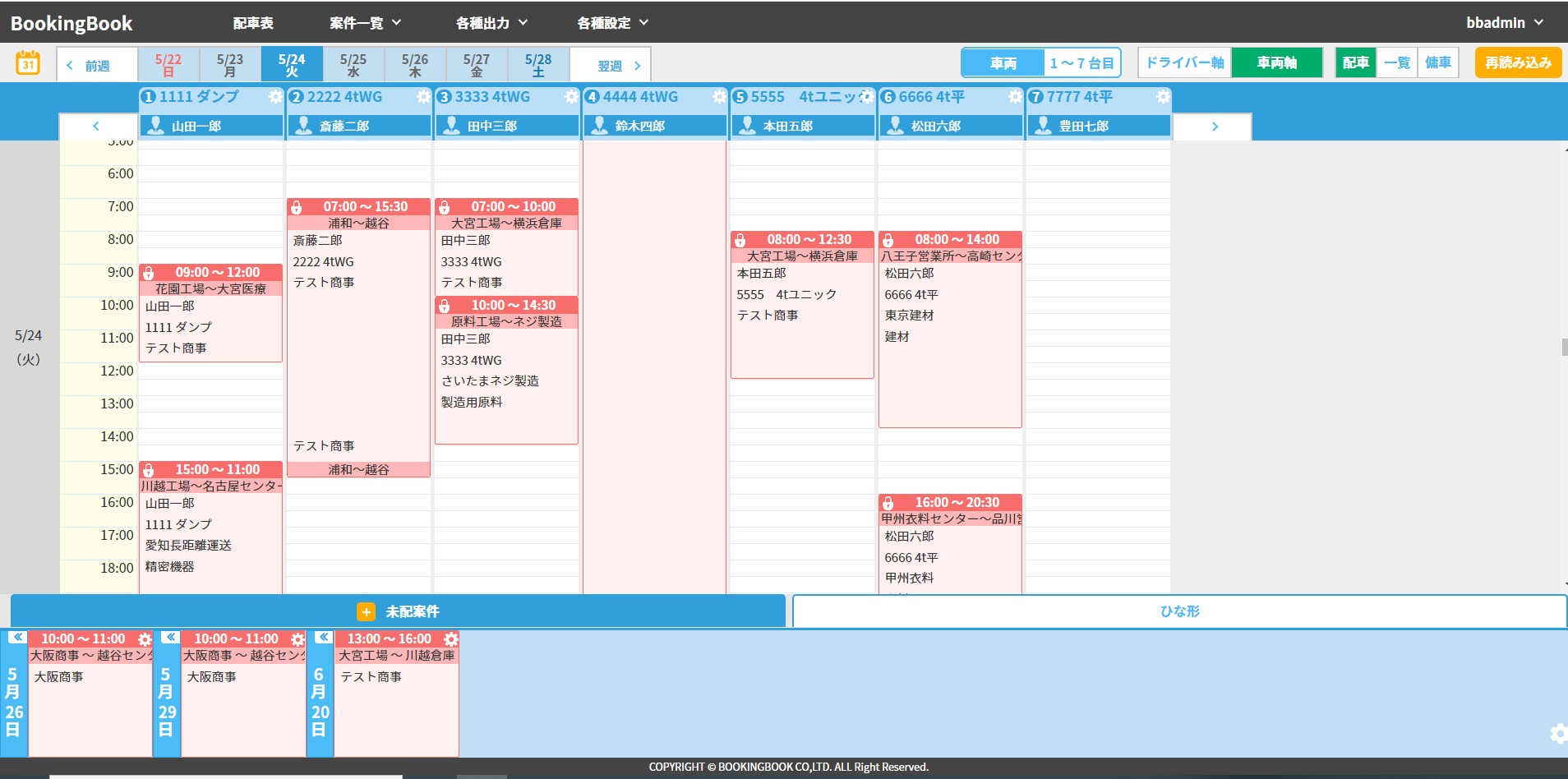Switch to ドライバー軸 view
Image resolution: width=1568 pixels, height=779 pixels.
pos(1183,62)
